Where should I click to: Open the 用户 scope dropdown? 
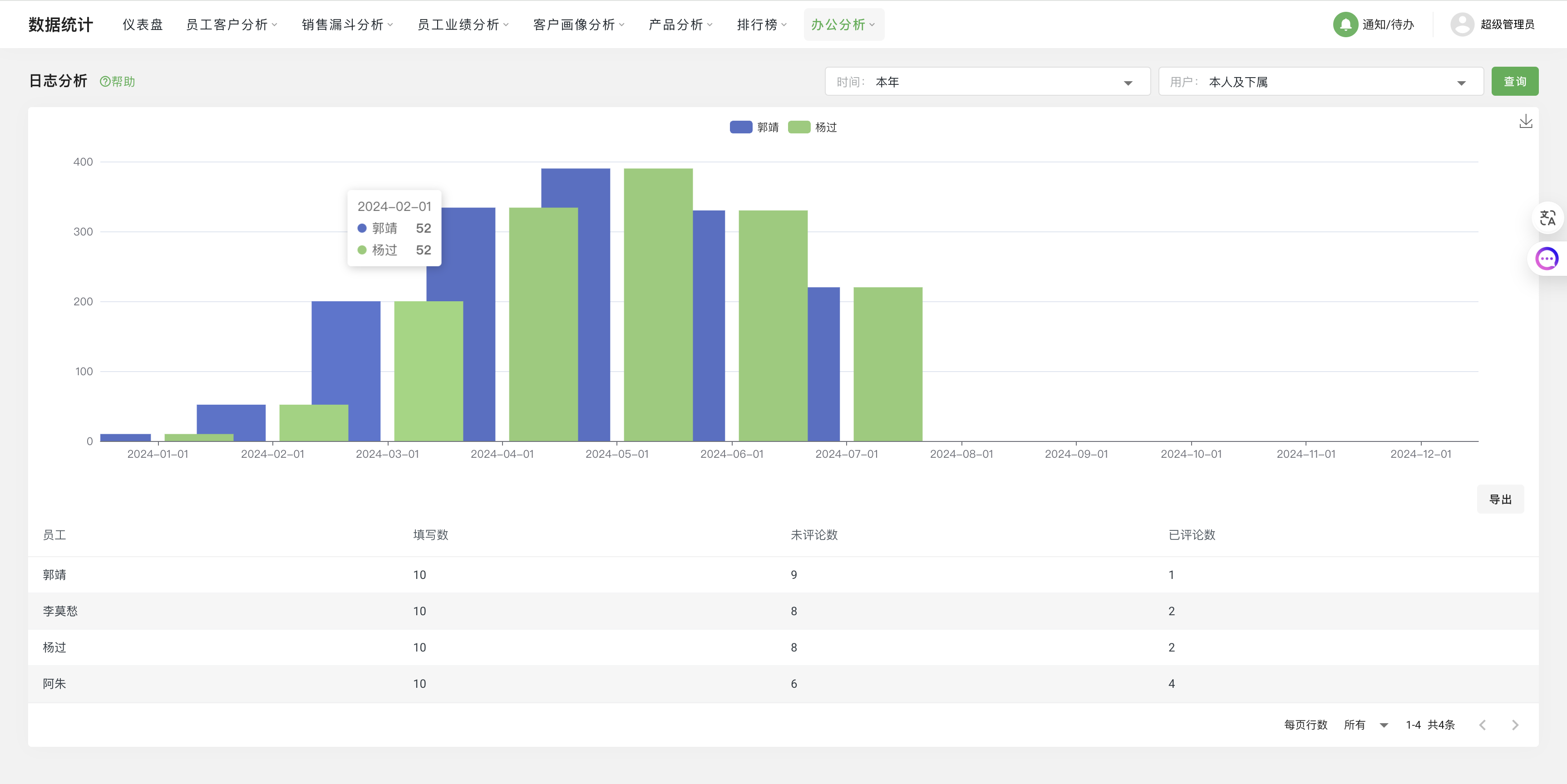(1320, 82)
